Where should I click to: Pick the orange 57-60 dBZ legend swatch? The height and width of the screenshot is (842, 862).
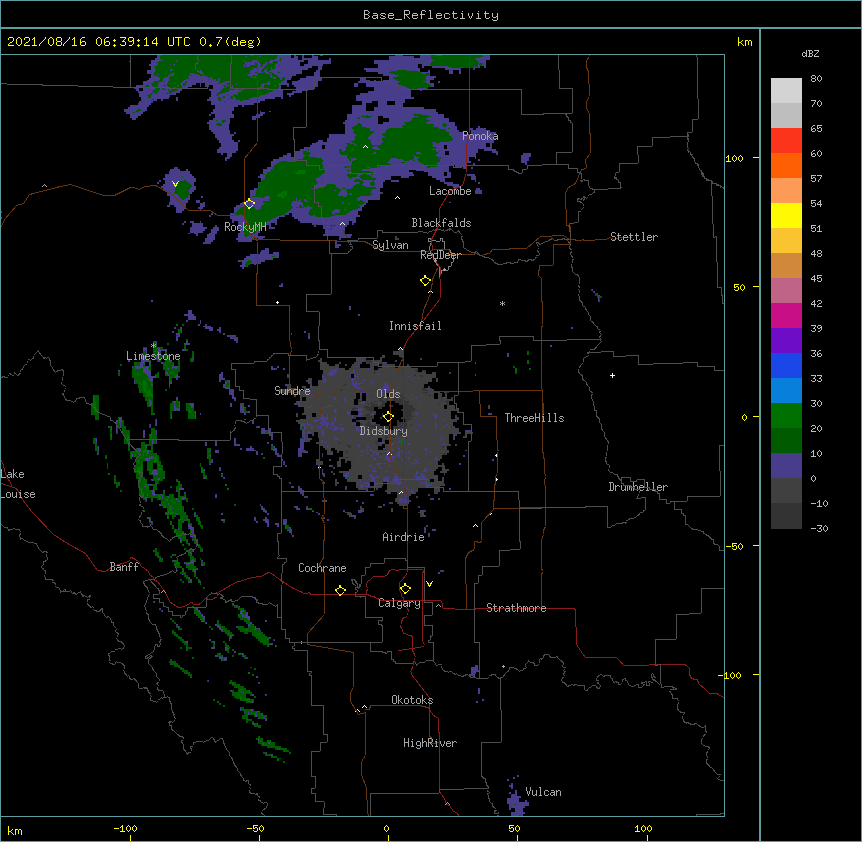pyautogui.click(x=786, y=165)
